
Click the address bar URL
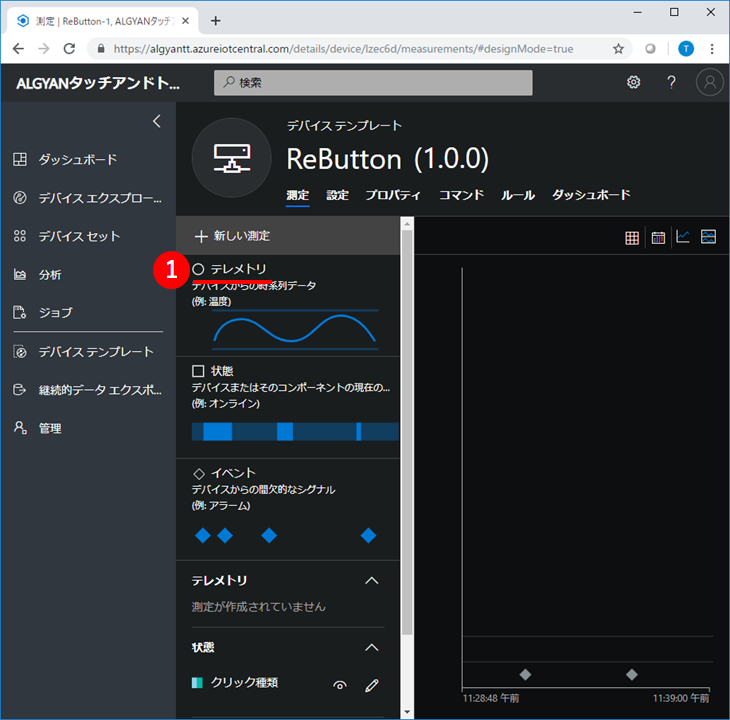point(344,49)
